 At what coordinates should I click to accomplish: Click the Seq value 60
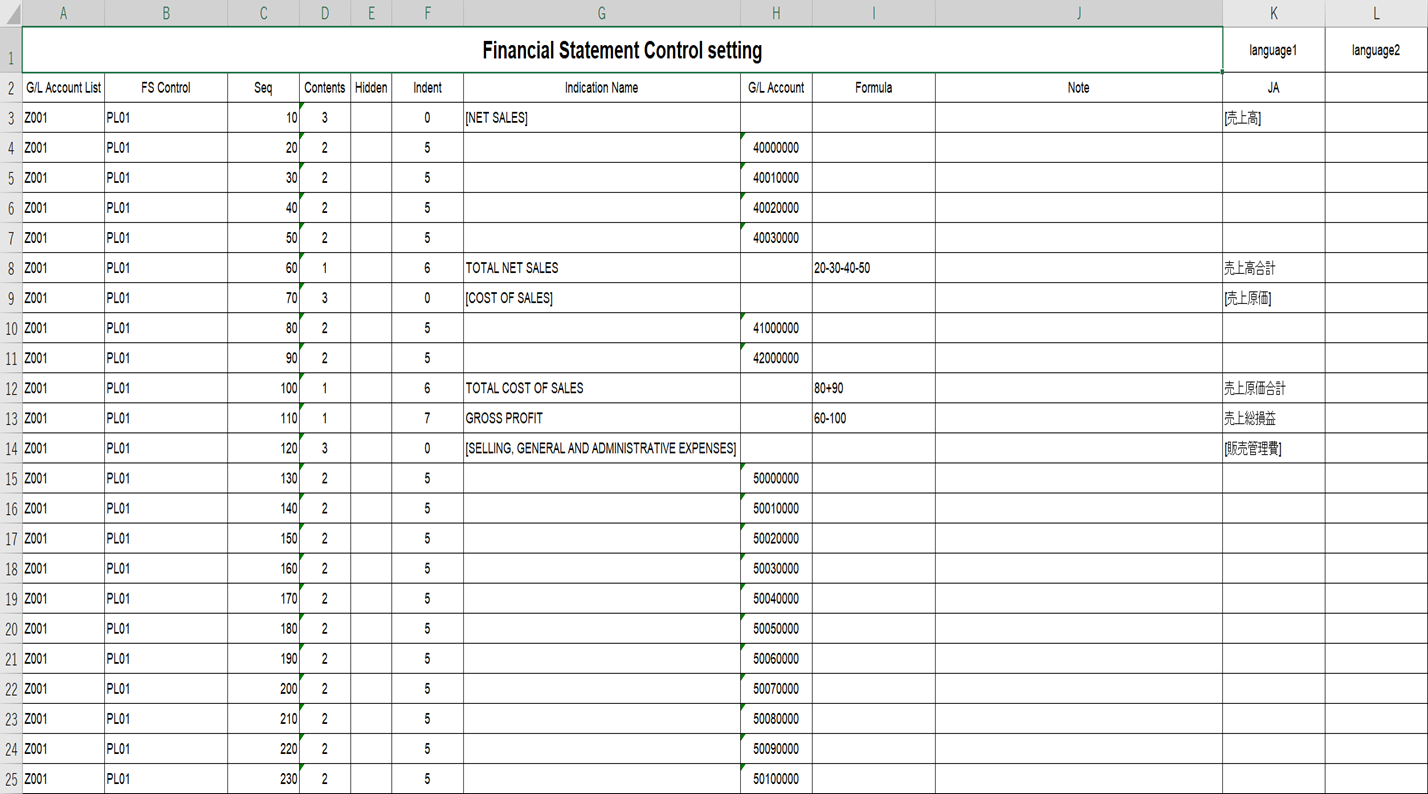pos(263,268)
